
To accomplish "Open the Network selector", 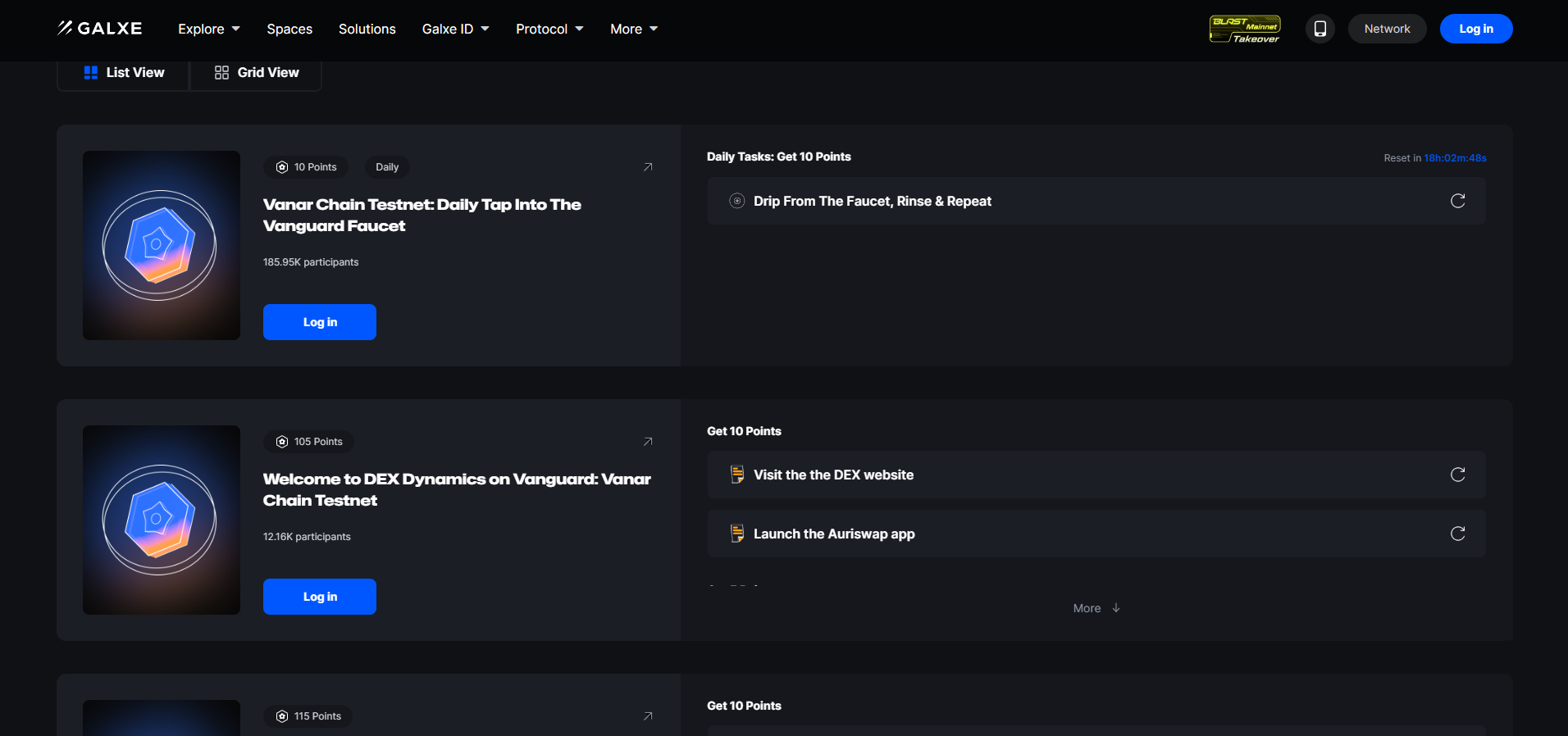I will click(x=1388, y=29).
